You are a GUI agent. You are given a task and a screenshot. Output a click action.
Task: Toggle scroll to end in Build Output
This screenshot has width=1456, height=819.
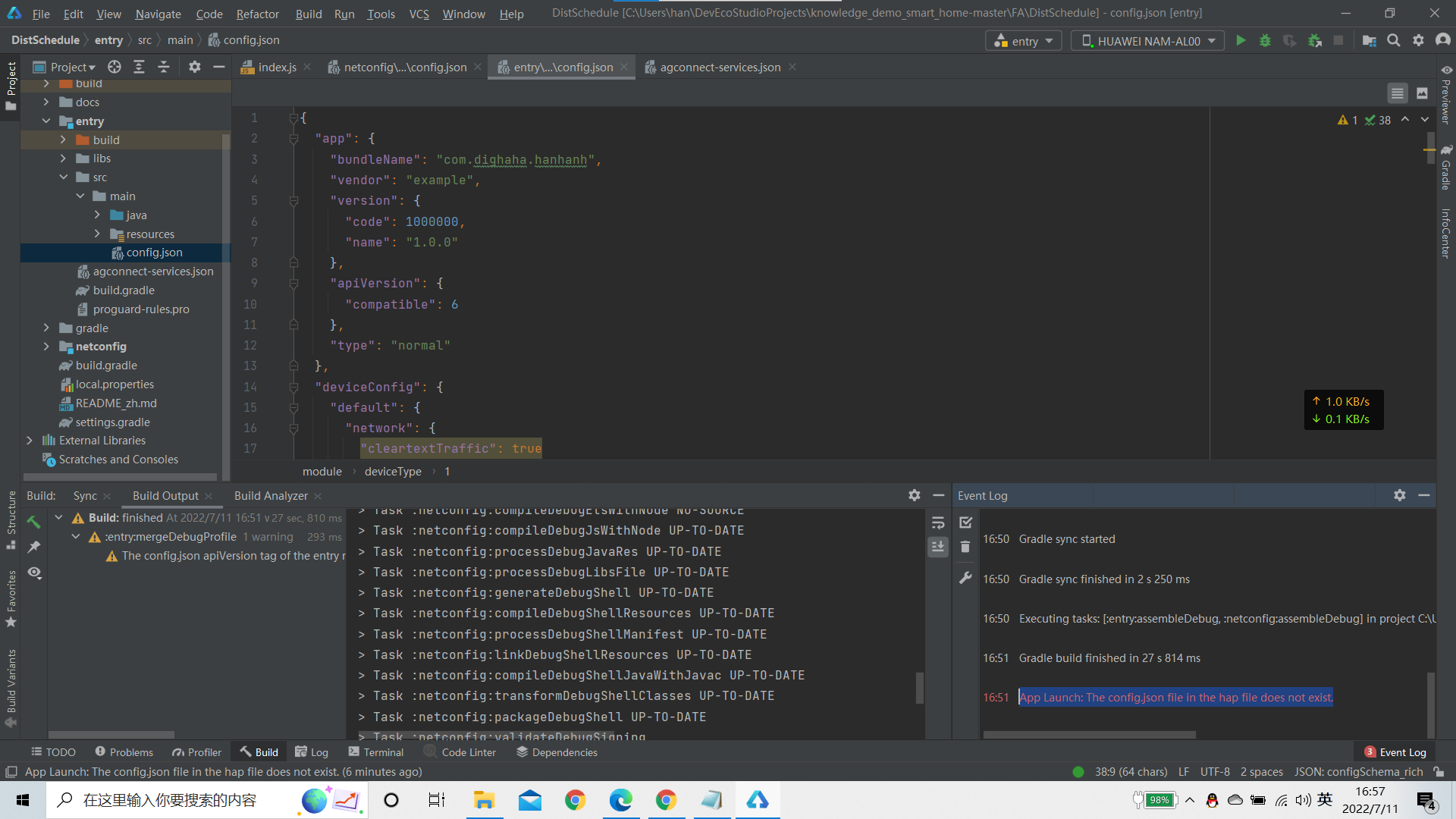(x=938, y=547)
